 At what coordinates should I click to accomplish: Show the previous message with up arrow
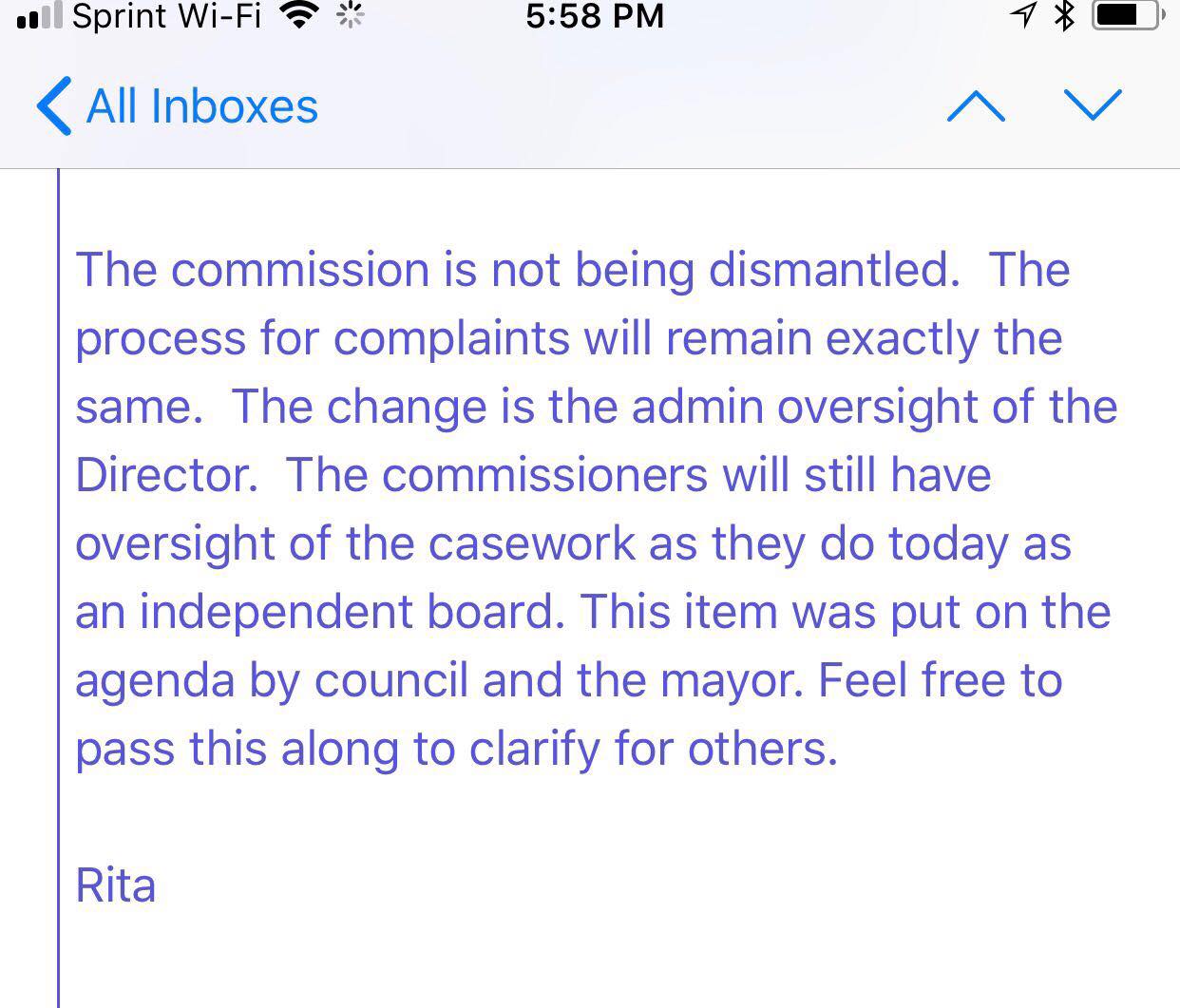(976, 105)
